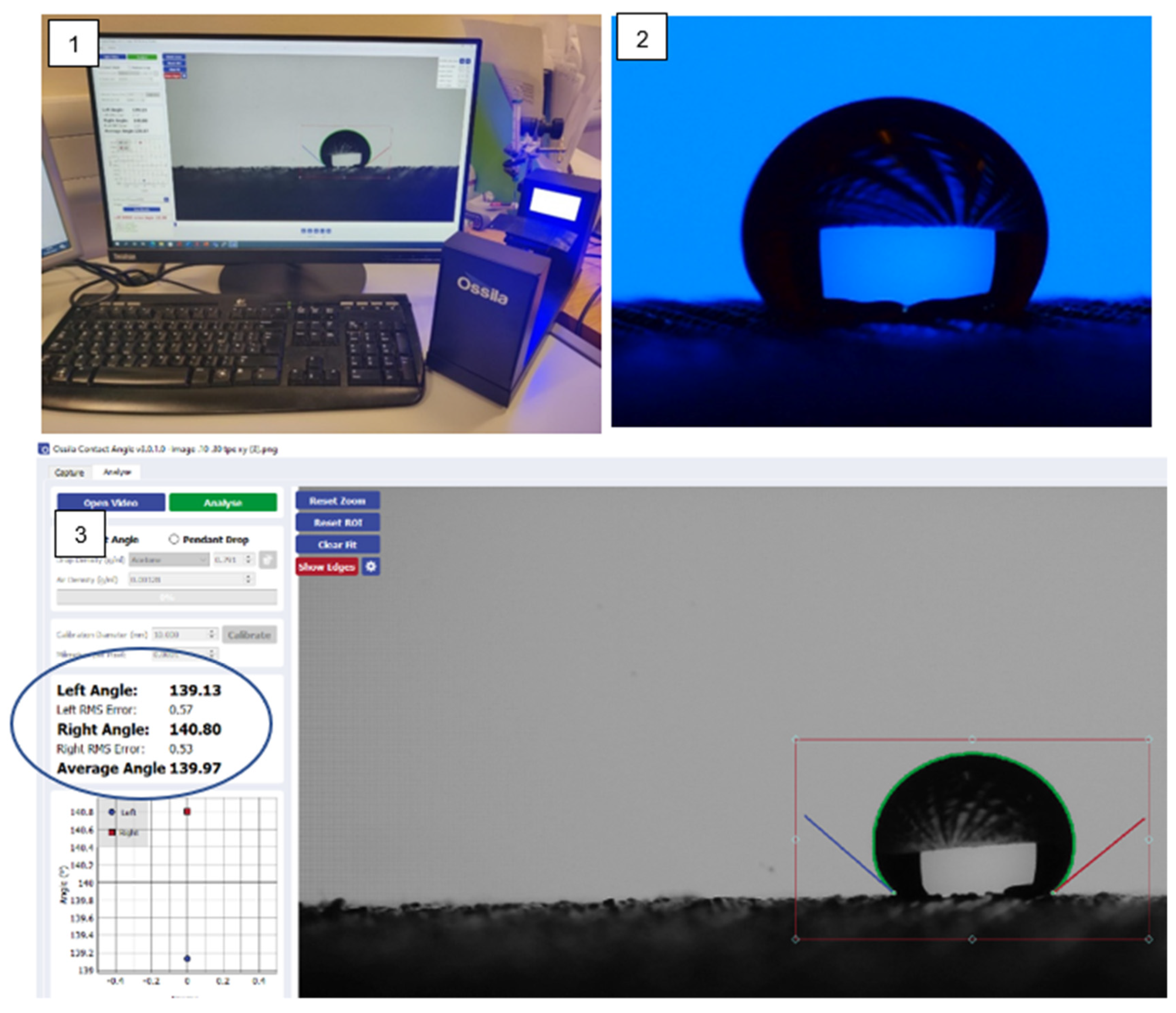
Task: Click the blue Left data point on plot
Action: [x=187, y=958]
